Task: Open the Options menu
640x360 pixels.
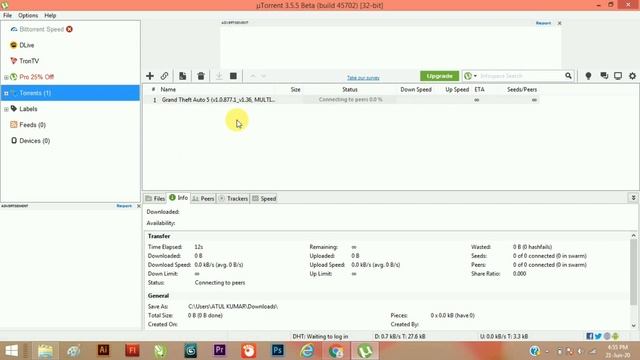Action: 28,15
